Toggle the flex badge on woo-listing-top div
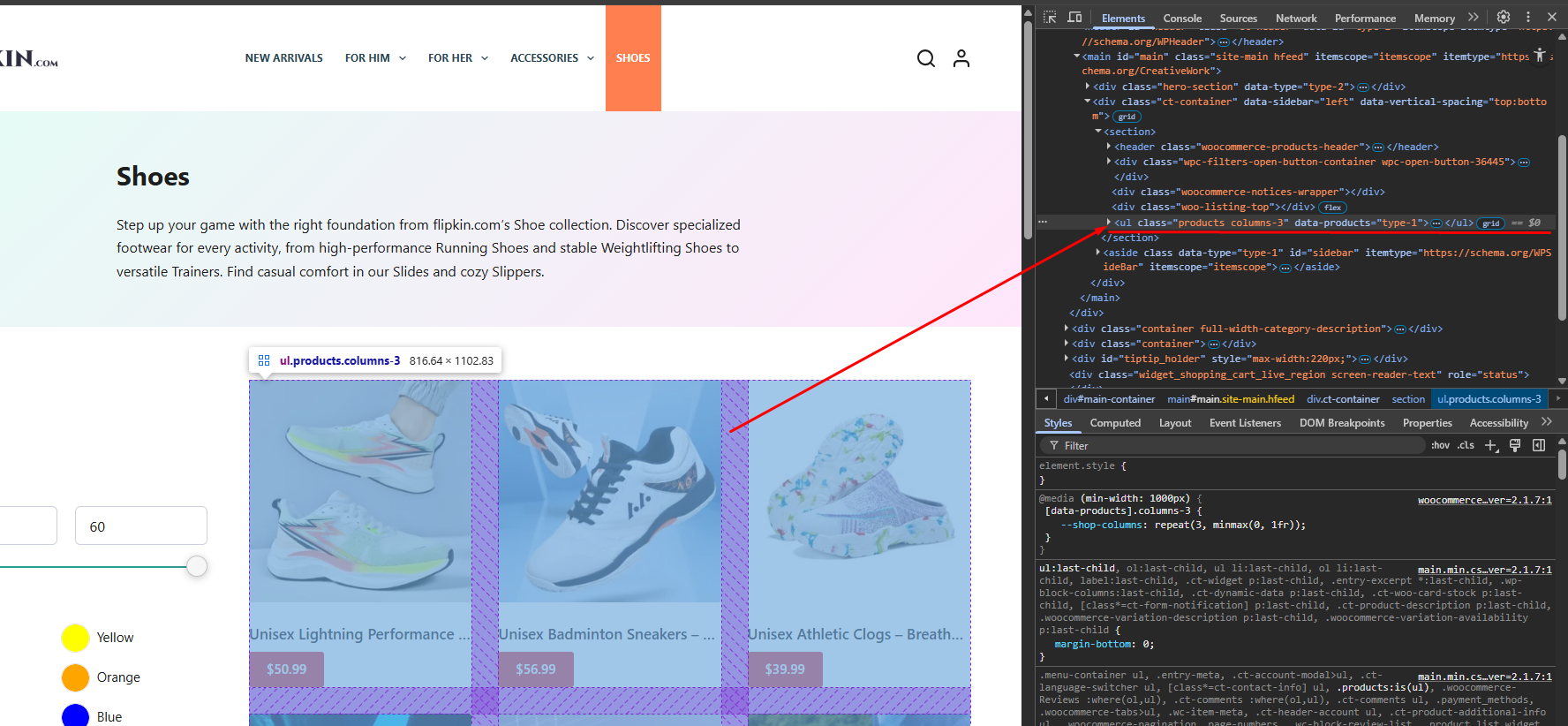Screen dimensions: 1568x726 [1332, 208]
